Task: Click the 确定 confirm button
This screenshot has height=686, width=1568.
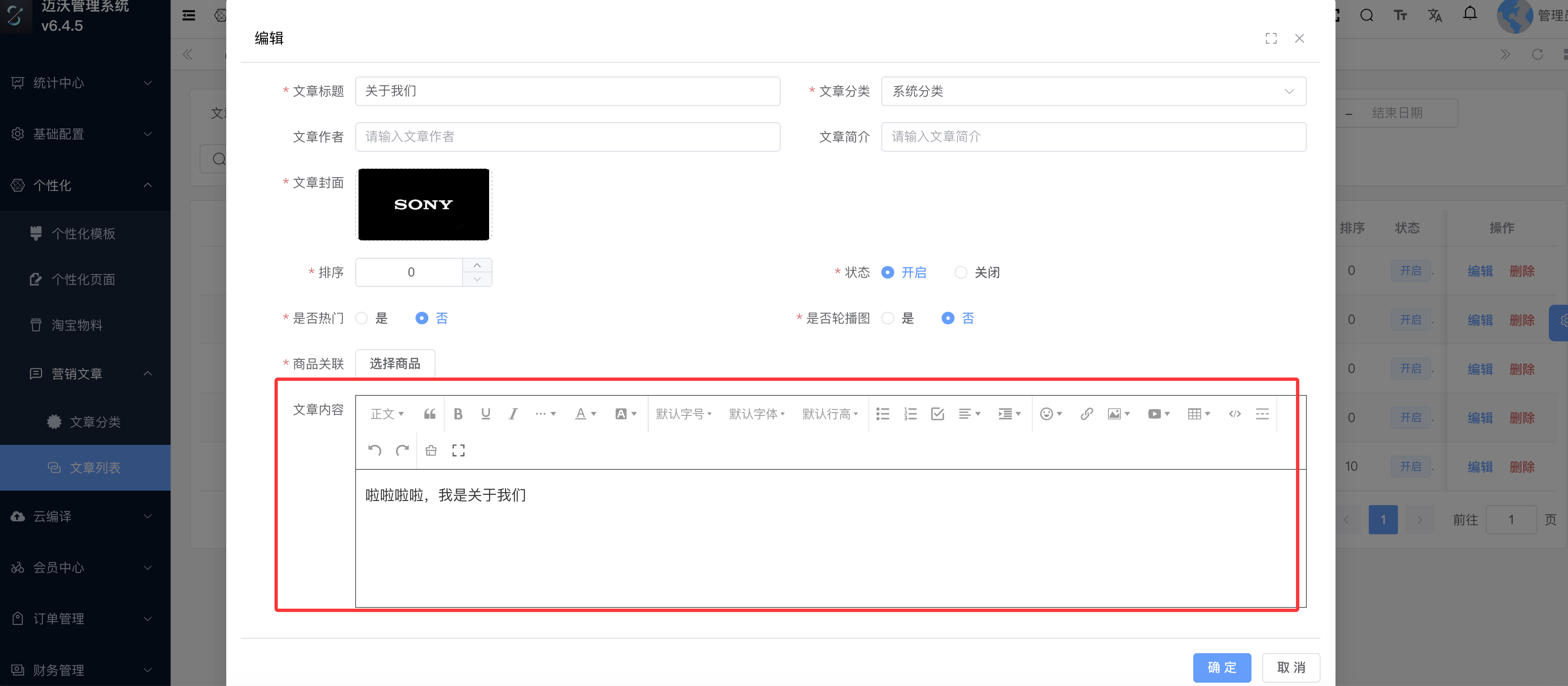Action: coord(1222,667)
